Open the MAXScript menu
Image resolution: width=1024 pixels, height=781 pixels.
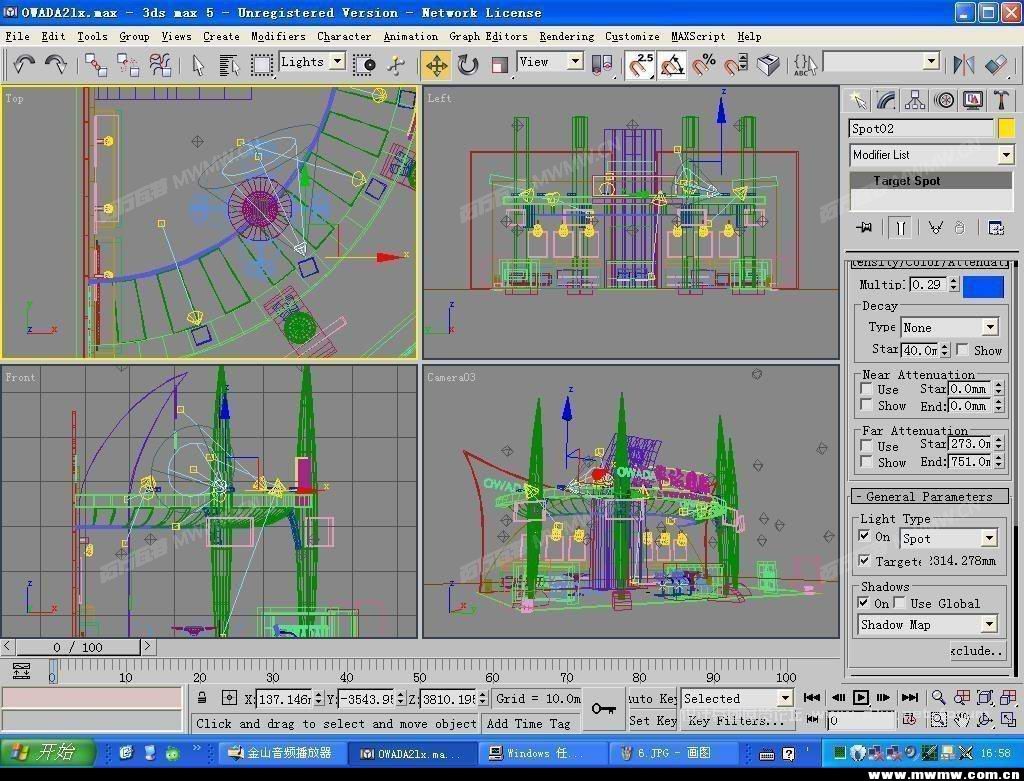coord(697,37)
